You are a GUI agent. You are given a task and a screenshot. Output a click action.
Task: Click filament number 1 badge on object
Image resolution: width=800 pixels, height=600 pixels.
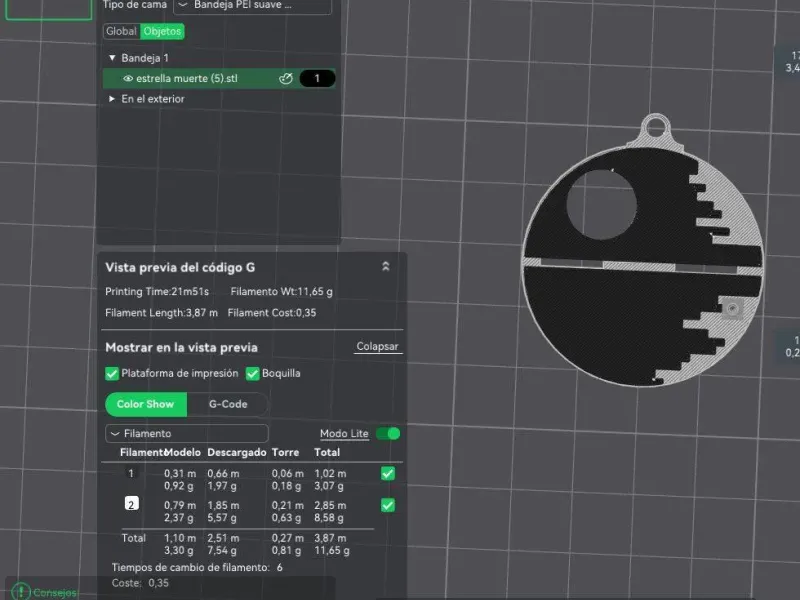tap(317, 79)
